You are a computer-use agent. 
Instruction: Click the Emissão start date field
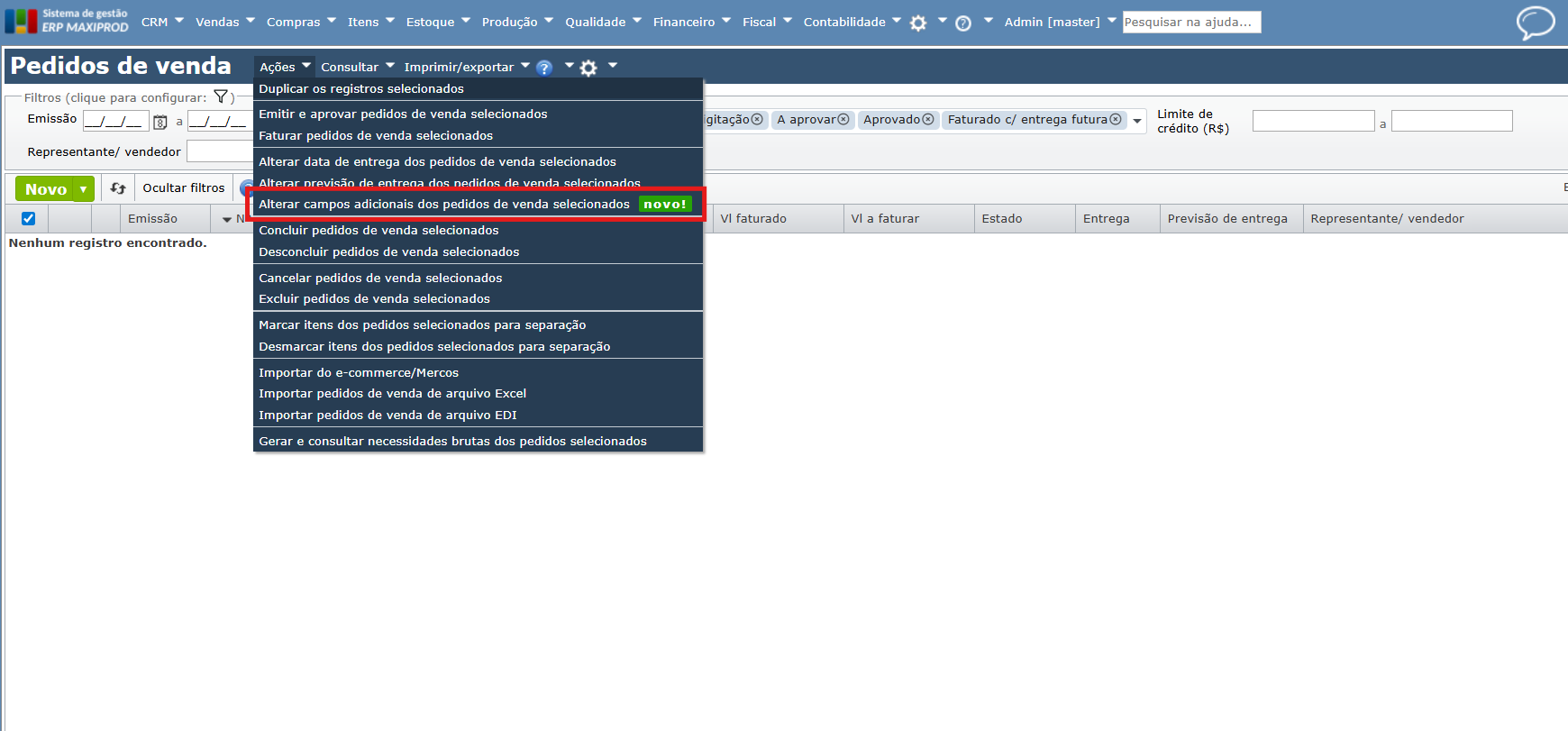[x=116, y=121]
